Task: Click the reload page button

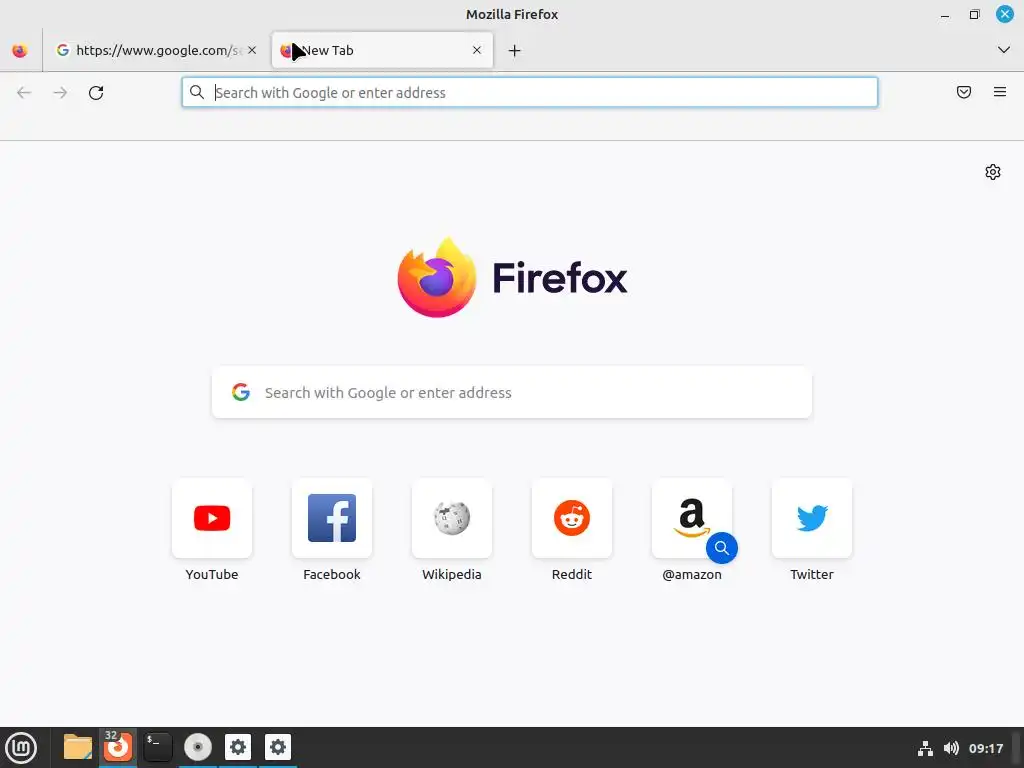Action: pyautogui.click(x=96, y=93)
